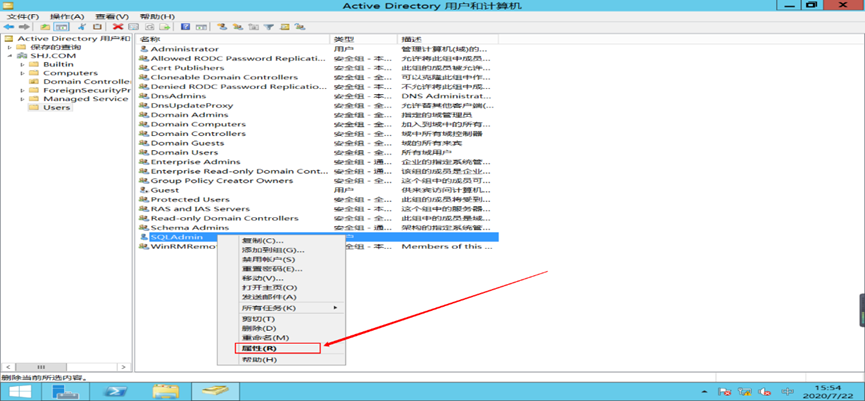Collapse the SHJ.COM domain node
Viewport: 865px width, 401px height.
[9, 56]
